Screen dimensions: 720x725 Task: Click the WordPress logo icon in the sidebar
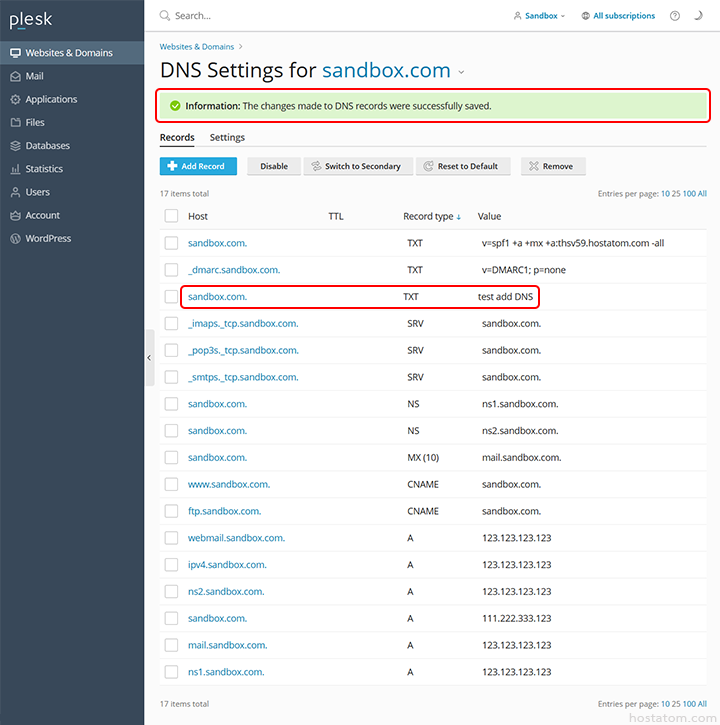click(x=15, y=239)
